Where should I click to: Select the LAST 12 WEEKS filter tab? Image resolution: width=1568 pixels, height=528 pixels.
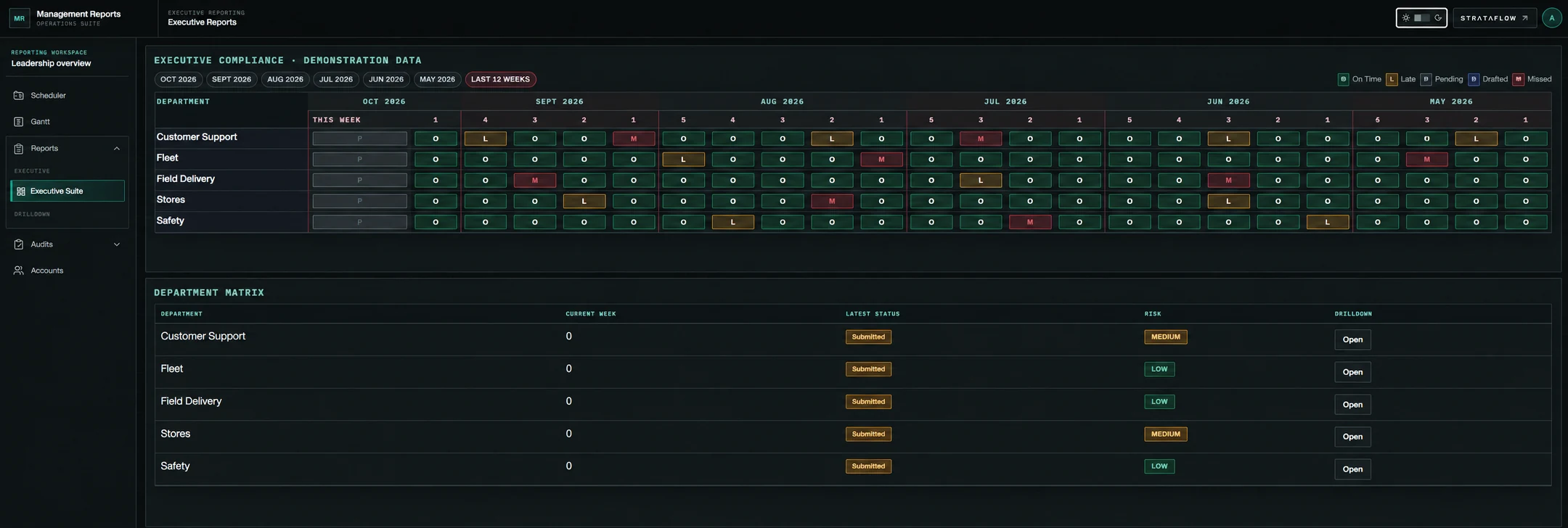(500, 80)
